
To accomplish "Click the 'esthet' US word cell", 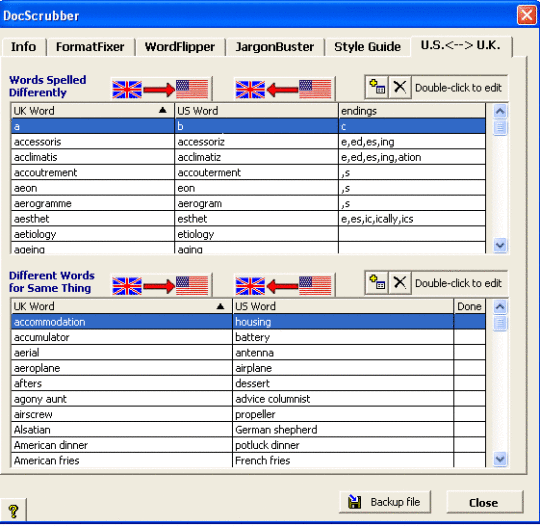I will coord(256,219).
